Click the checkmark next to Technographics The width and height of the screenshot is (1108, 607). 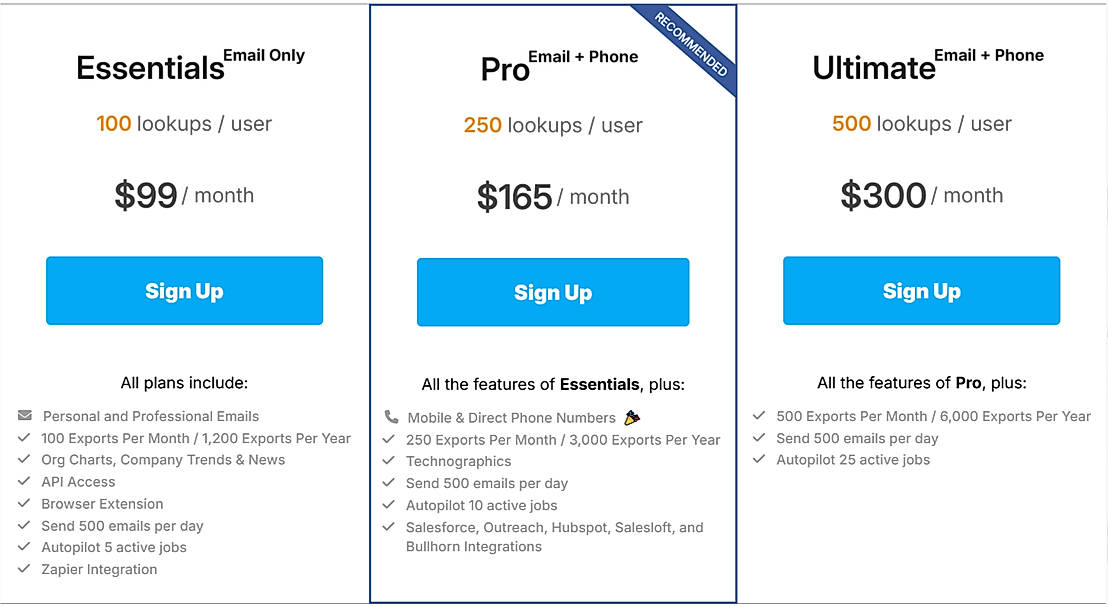click(390, 461)
